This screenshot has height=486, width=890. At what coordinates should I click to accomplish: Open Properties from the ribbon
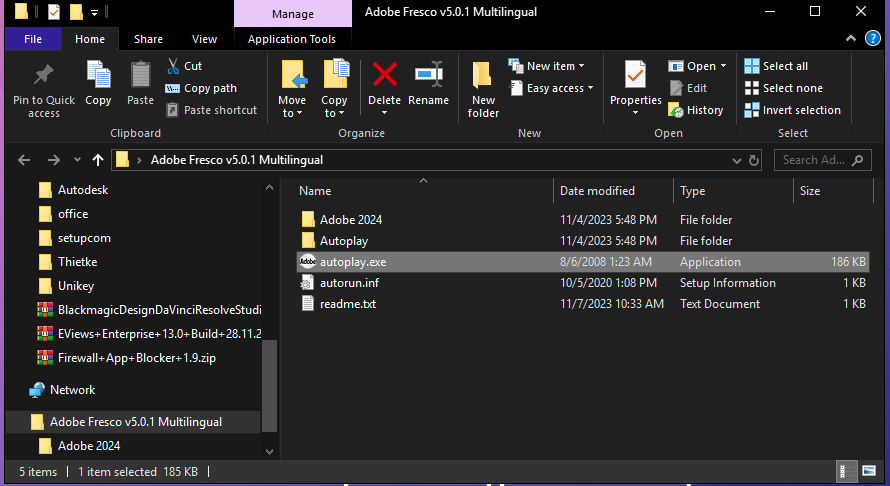click(635, 76)
